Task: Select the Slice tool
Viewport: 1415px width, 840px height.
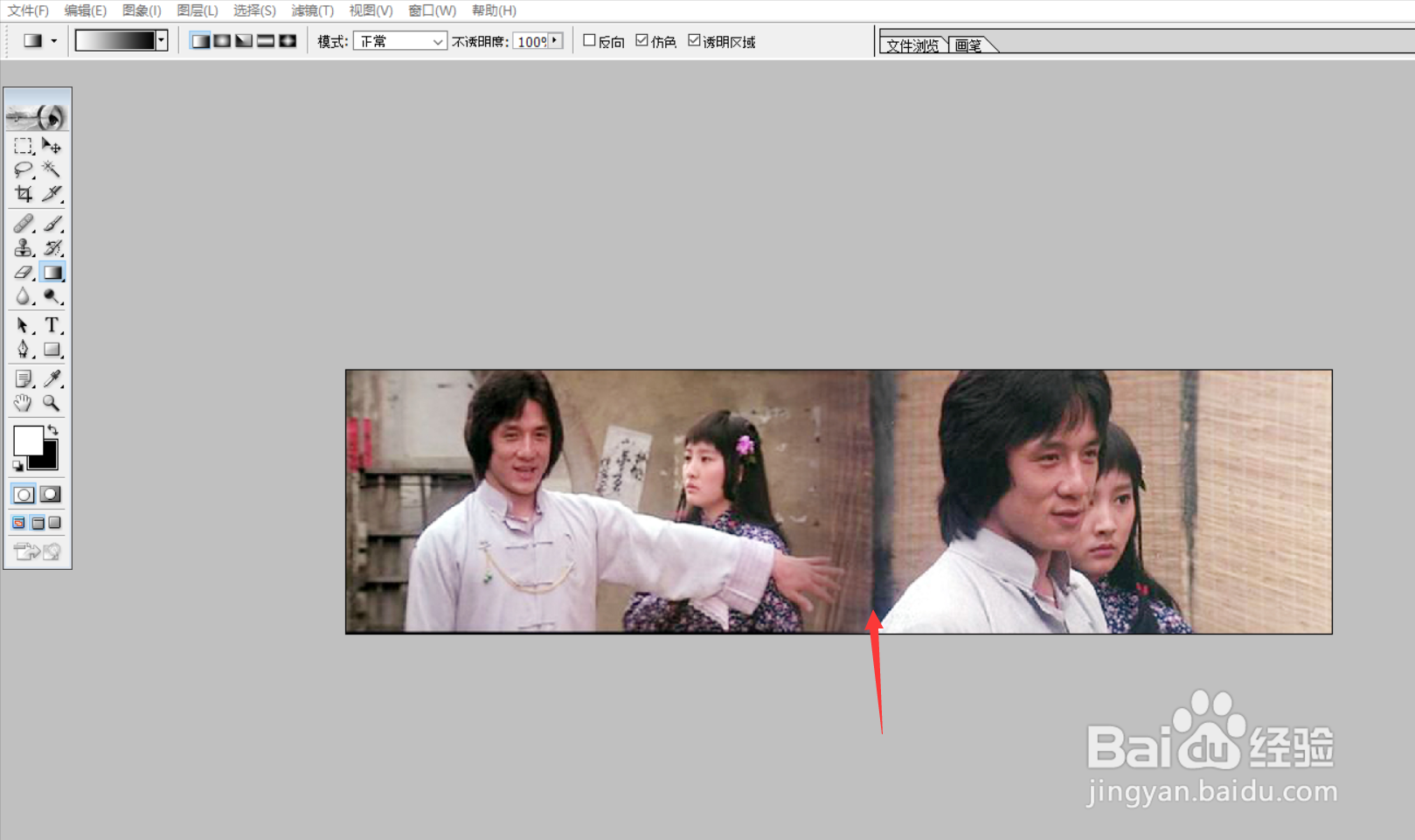Action: 52,193
